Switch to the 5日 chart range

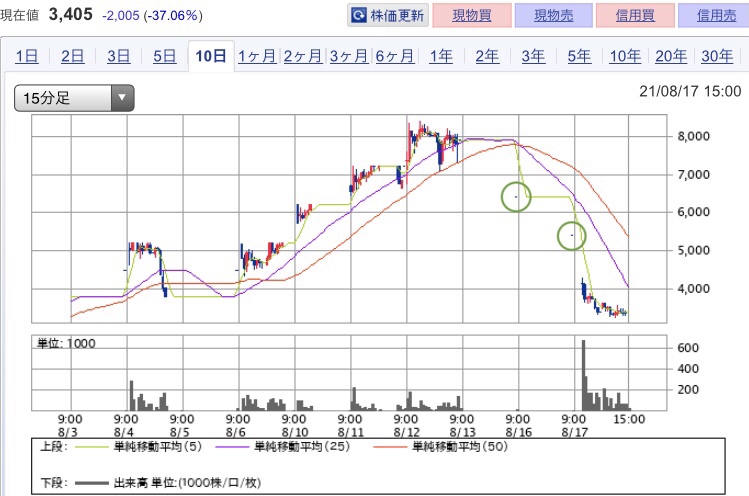(164, 56)
